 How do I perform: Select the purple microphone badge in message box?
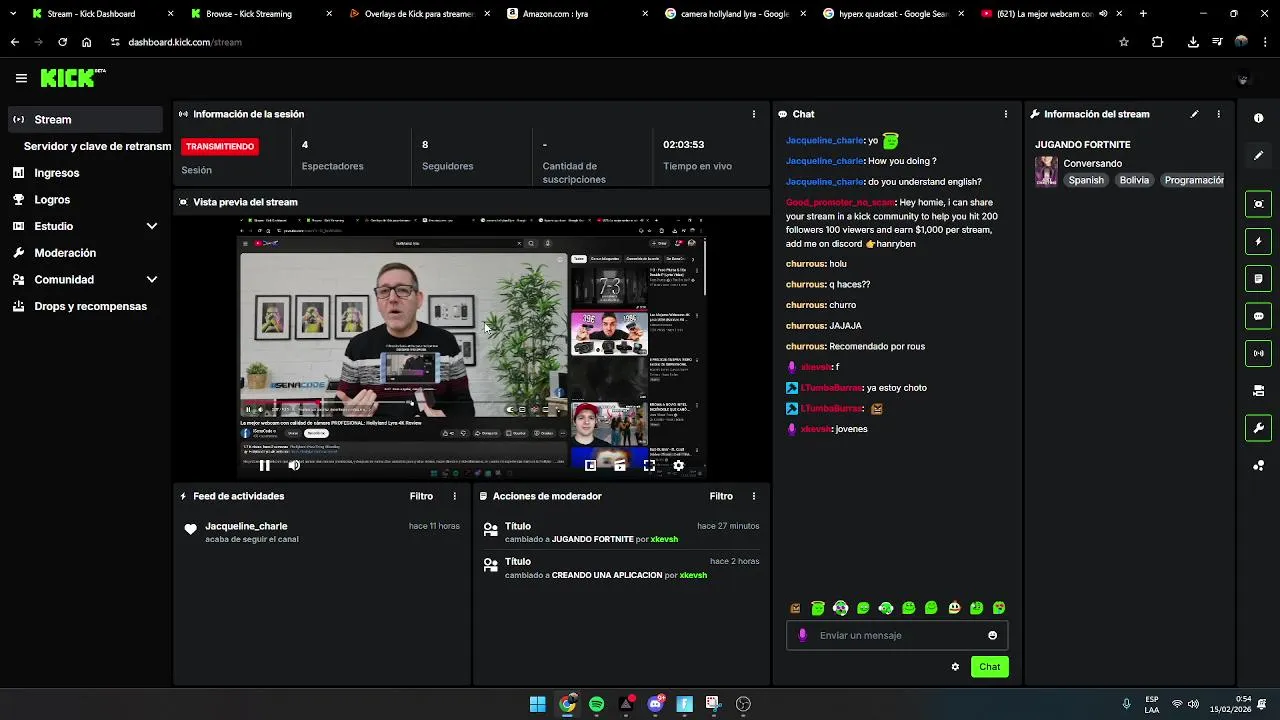pos(802,635)
